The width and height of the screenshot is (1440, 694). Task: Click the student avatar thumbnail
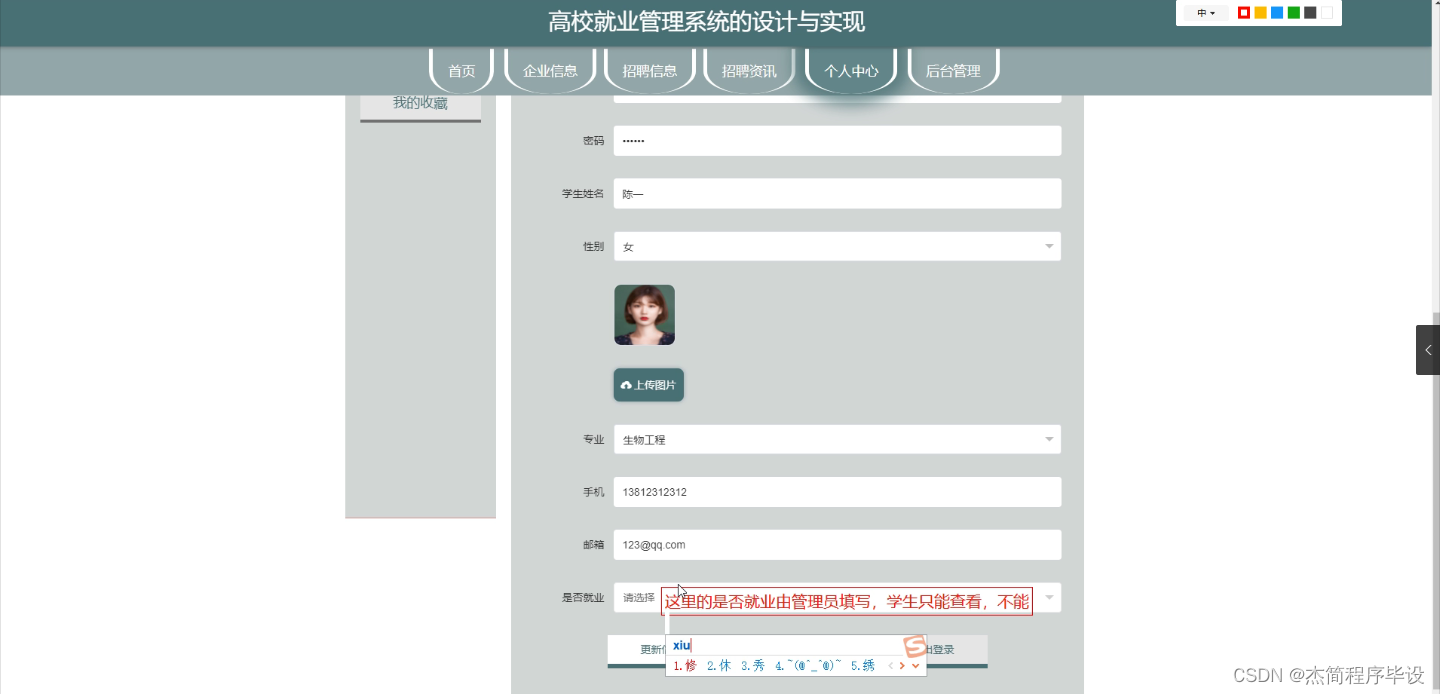point(643,314)
